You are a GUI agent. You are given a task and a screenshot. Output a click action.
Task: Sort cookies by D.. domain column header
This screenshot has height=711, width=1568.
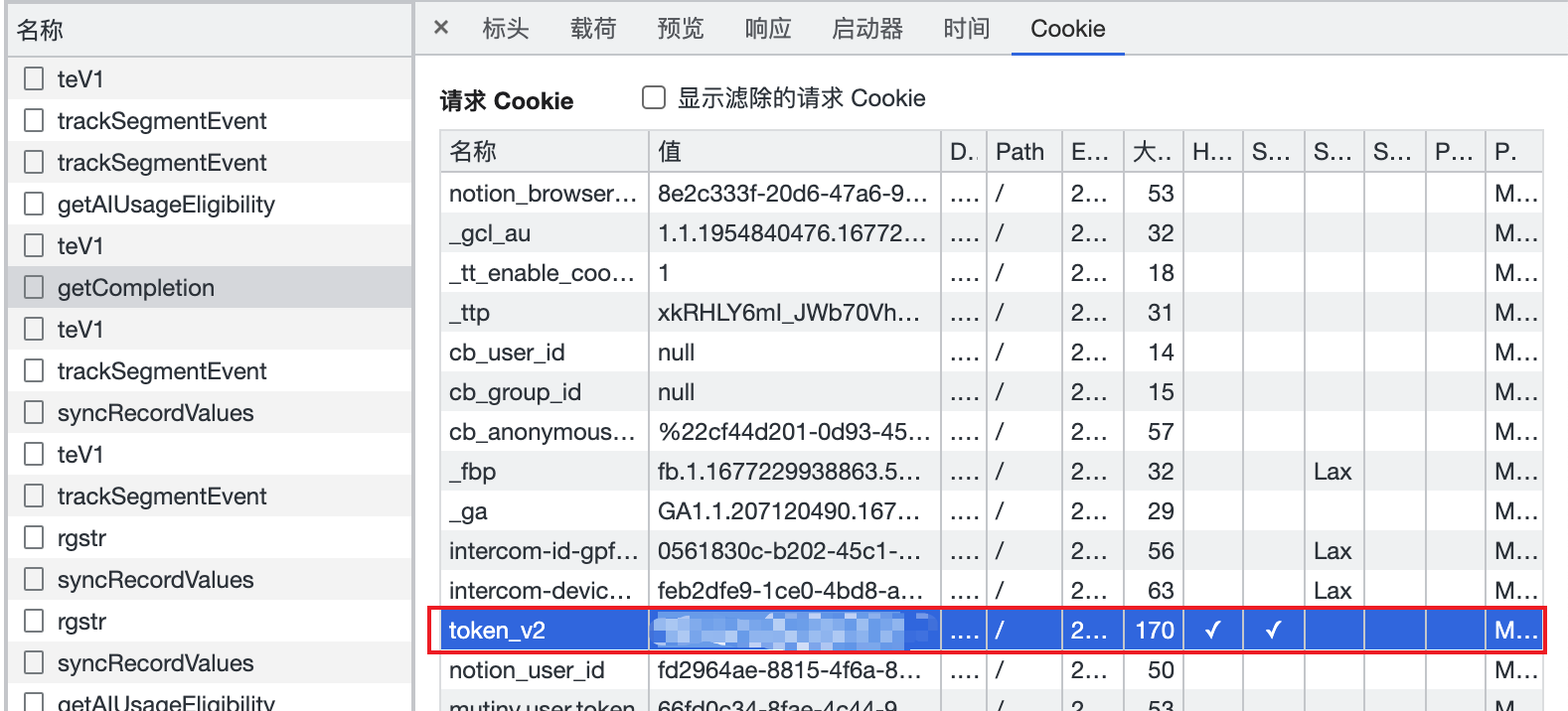pyautogui.click(x=964, y=151)
